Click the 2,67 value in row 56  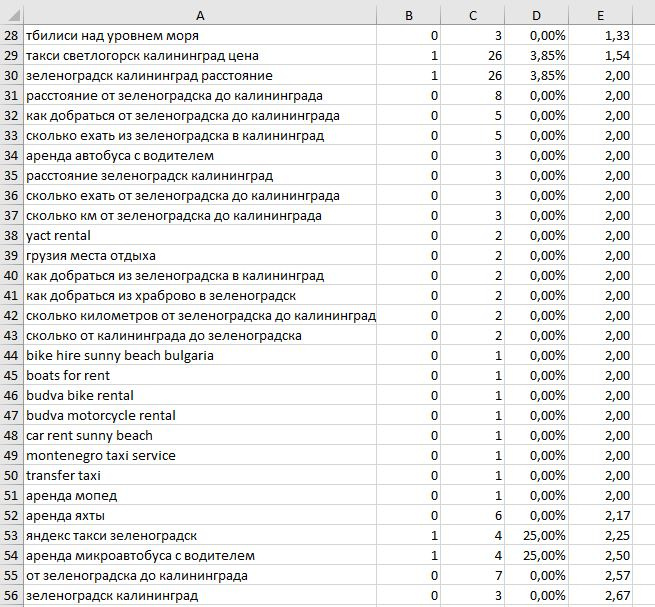tap(600, 595)
